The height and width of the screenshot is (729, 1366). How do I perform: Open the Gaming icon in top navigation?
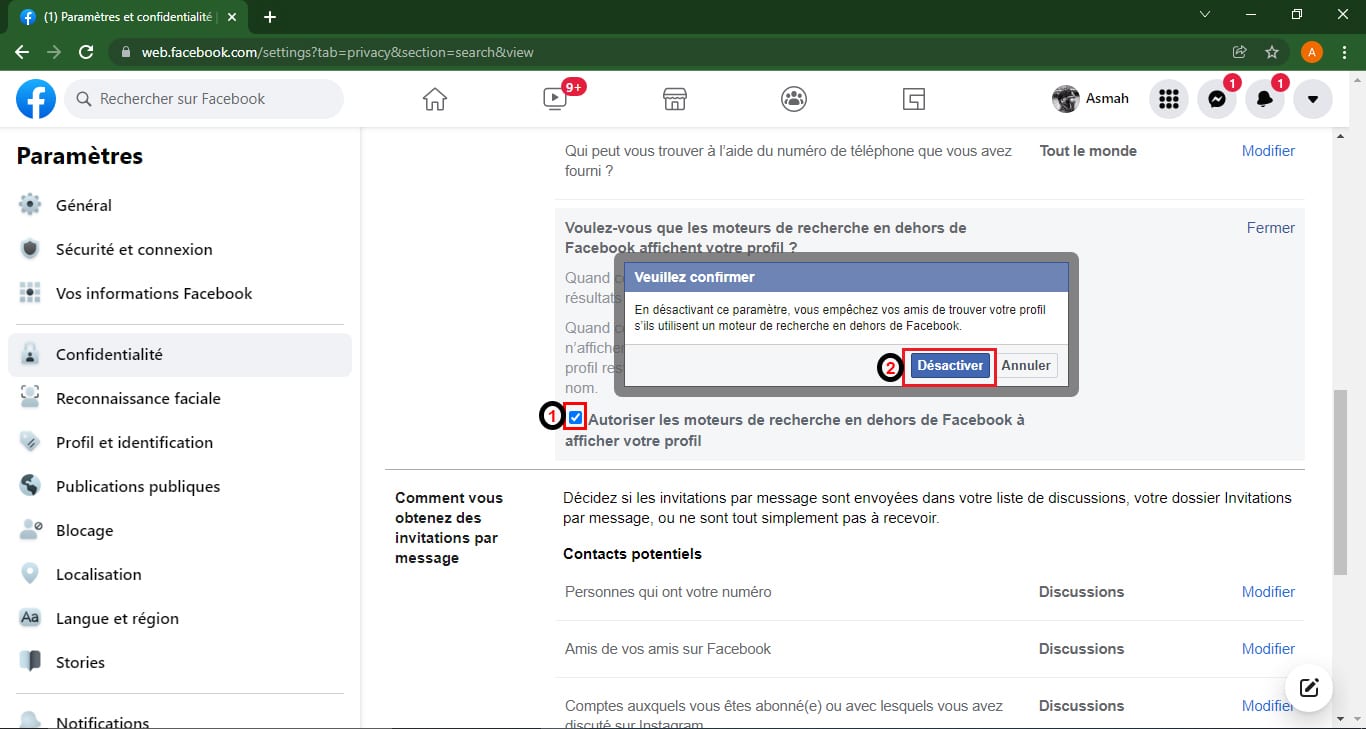pyautogui.click(x=913, y=99)
